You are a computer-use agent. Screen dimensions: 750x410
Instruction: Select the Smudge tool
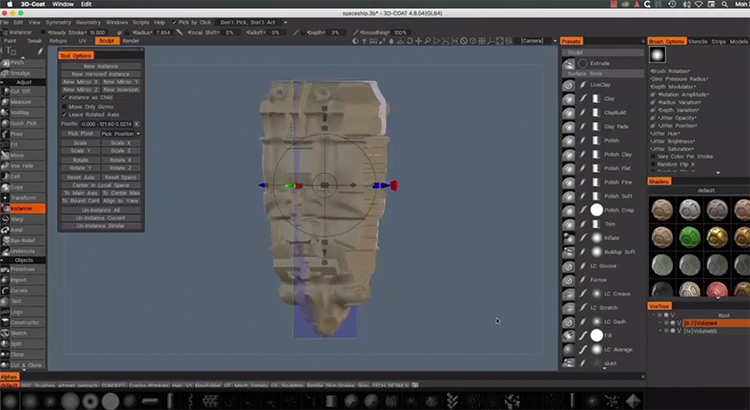22,73
